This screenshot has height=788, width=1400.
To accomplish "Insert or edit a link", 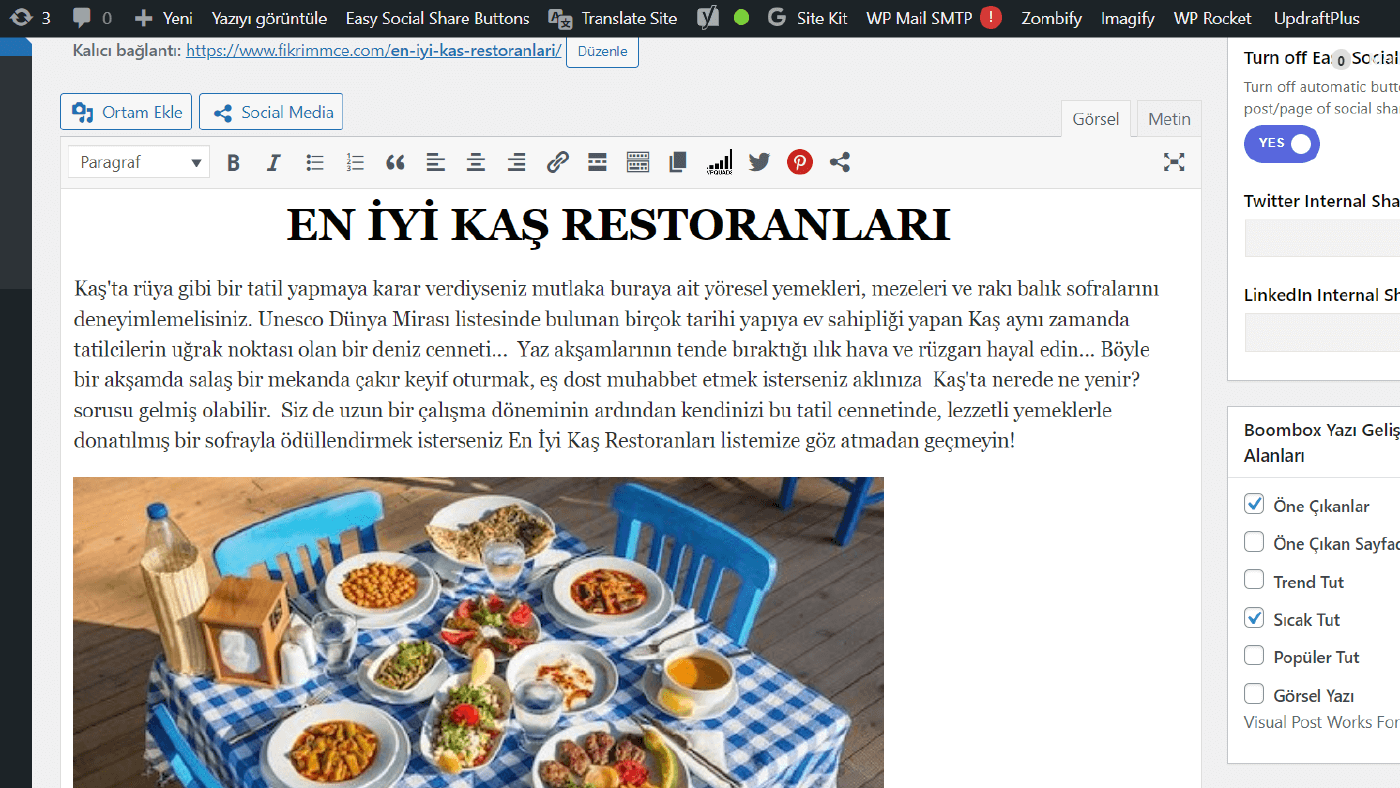I will tap(557, 162).
